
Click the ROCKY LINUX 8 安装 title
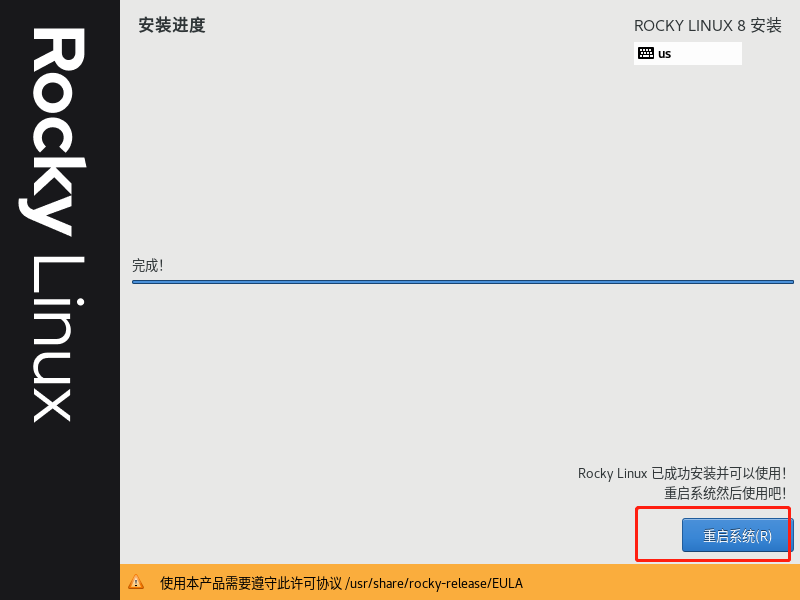pyautogui.click(x=708, y=26)
